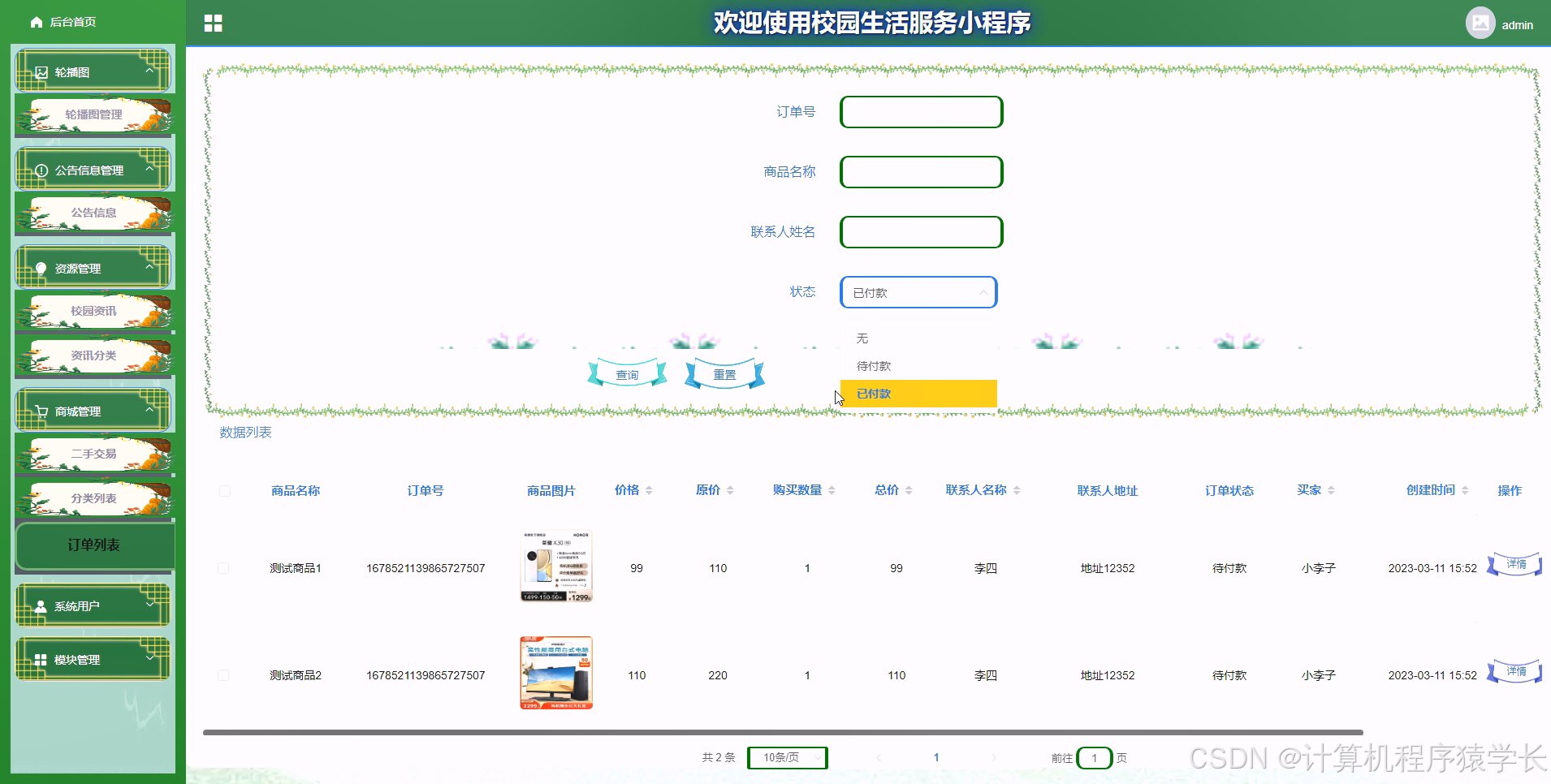Collapse the 轮播图 sidebar section
Screen dimensions: 1551x784
(x=149, y=71)
